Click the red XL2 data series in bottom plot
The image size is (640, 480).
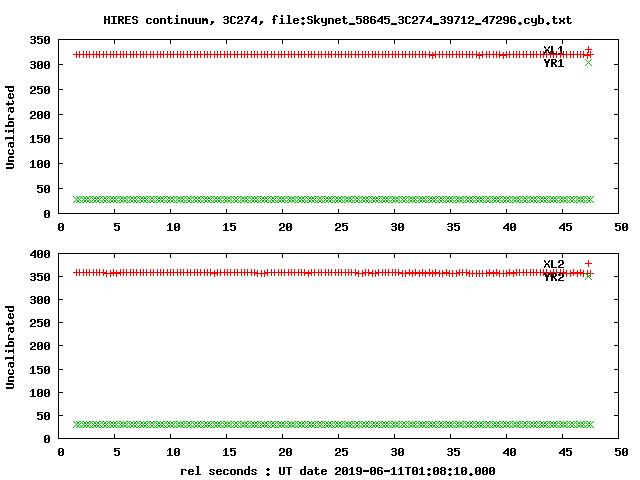click(333, 273)
